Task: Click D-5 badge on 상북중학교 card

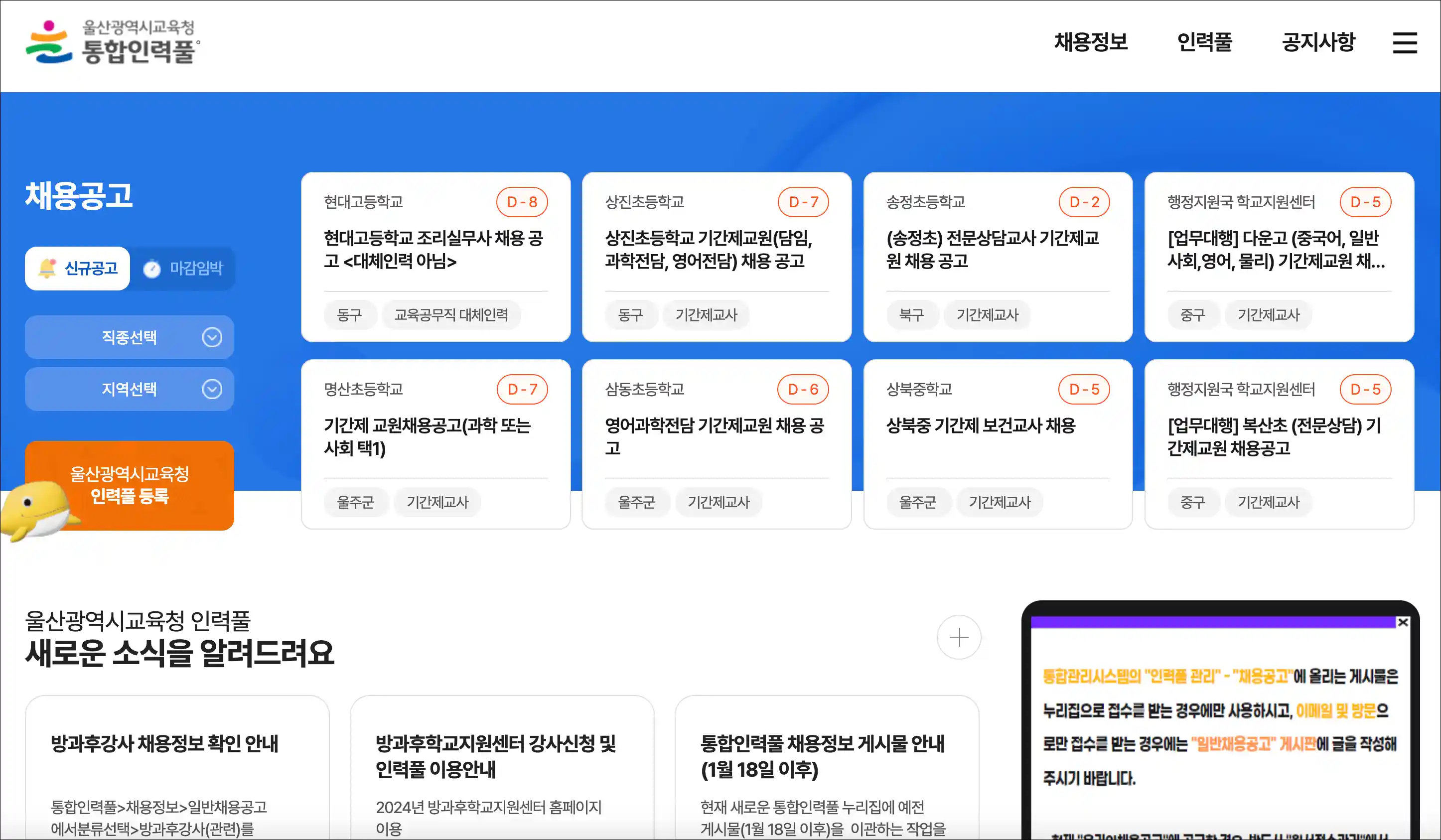Action: (x=1084, y=390)
